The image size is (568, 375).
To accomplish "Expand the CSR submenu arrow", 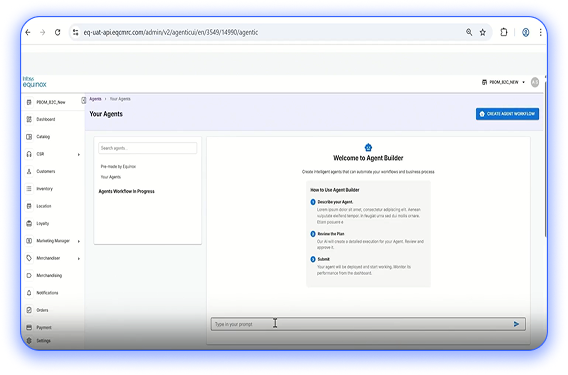I will (79, 154).
